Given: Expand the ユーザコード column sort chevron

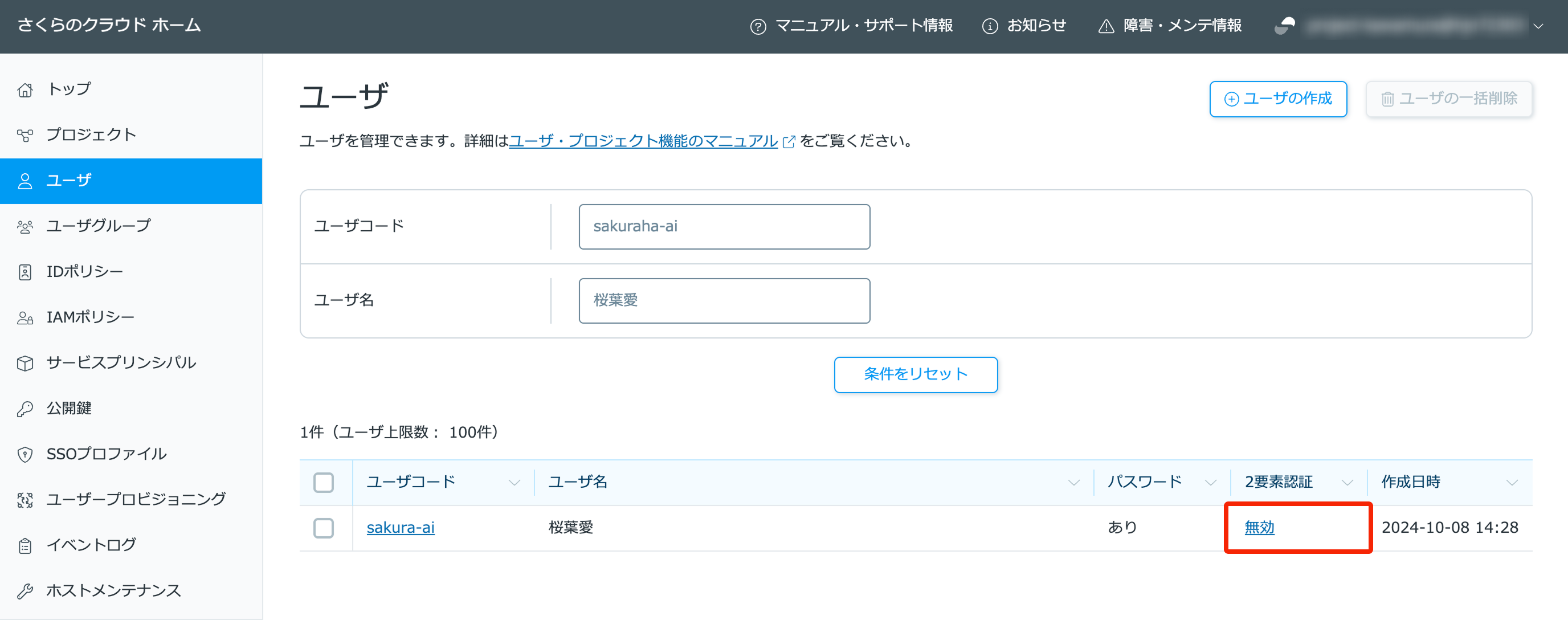Looking at the screenshot, I should click(x=514, y=483).
